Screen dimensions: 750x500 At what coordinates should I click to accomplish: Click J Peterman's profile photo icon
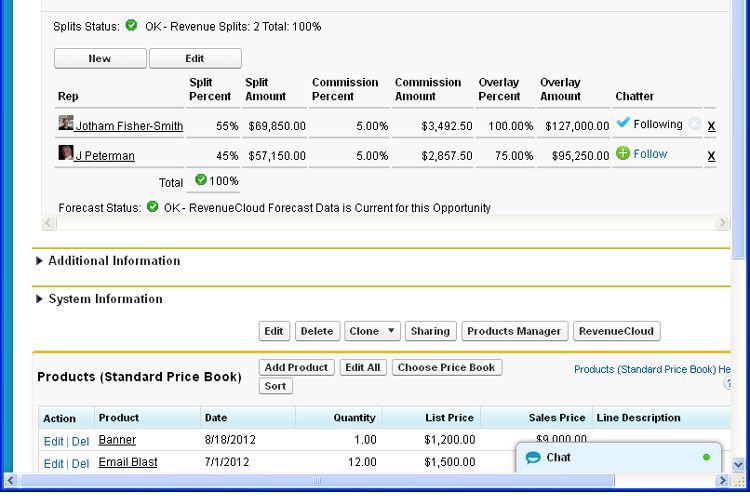[66, 154]
